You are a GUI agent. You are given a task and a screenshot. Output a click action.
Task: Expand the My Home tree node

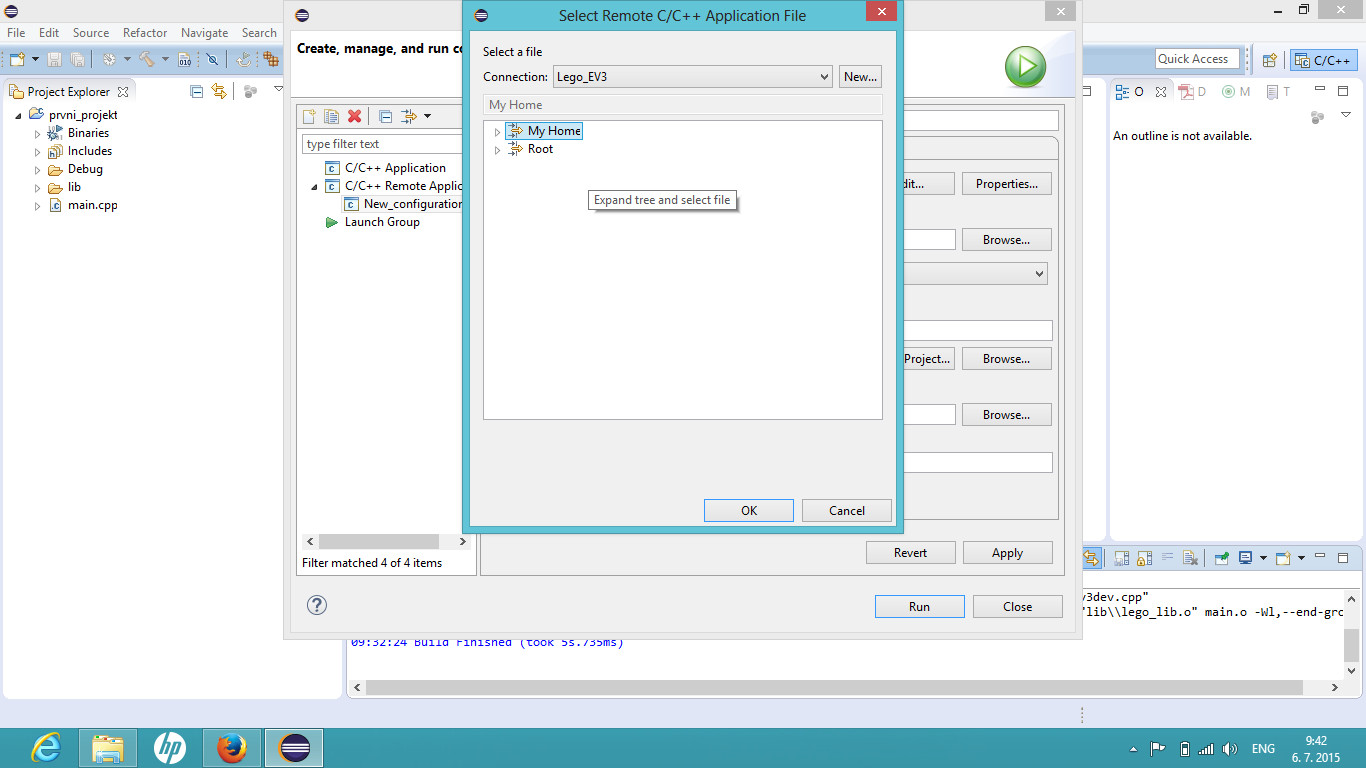(x=497, y=132)
